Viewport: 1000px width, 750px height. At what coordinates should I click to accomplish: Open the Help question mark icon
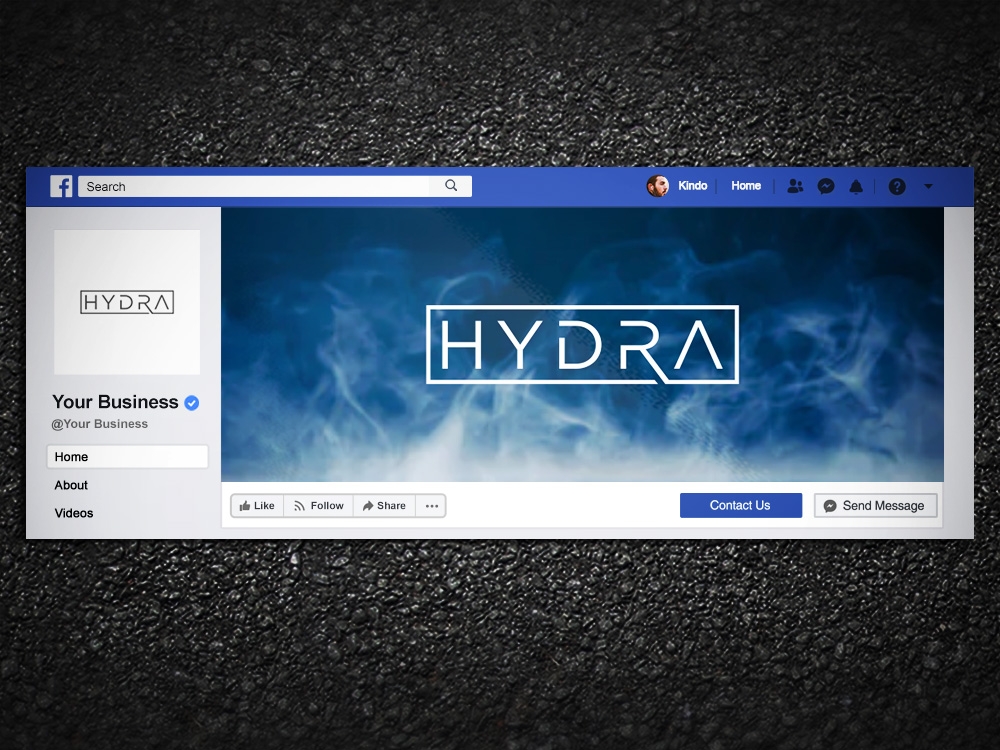897,186
